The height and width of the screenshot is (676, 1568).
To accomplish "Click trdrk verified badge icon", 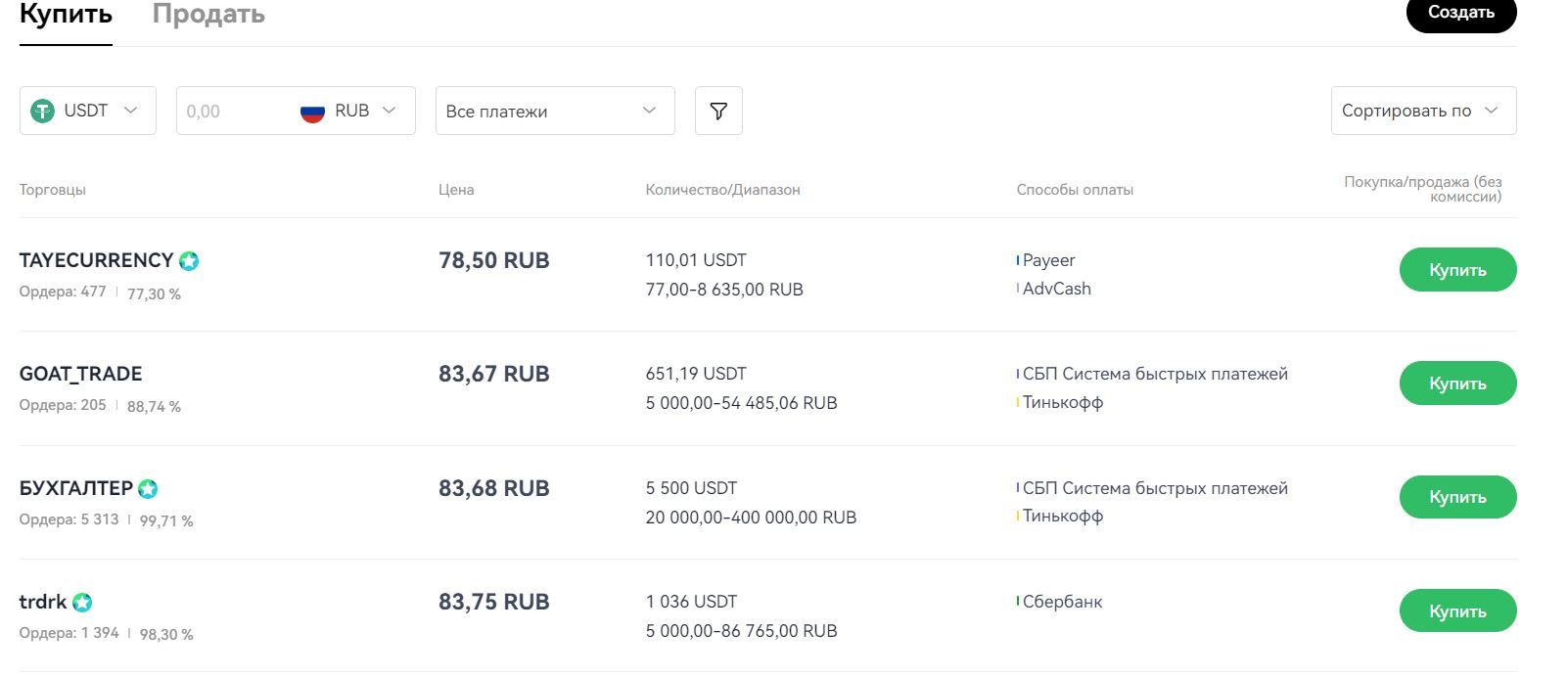I will point(82,603).
